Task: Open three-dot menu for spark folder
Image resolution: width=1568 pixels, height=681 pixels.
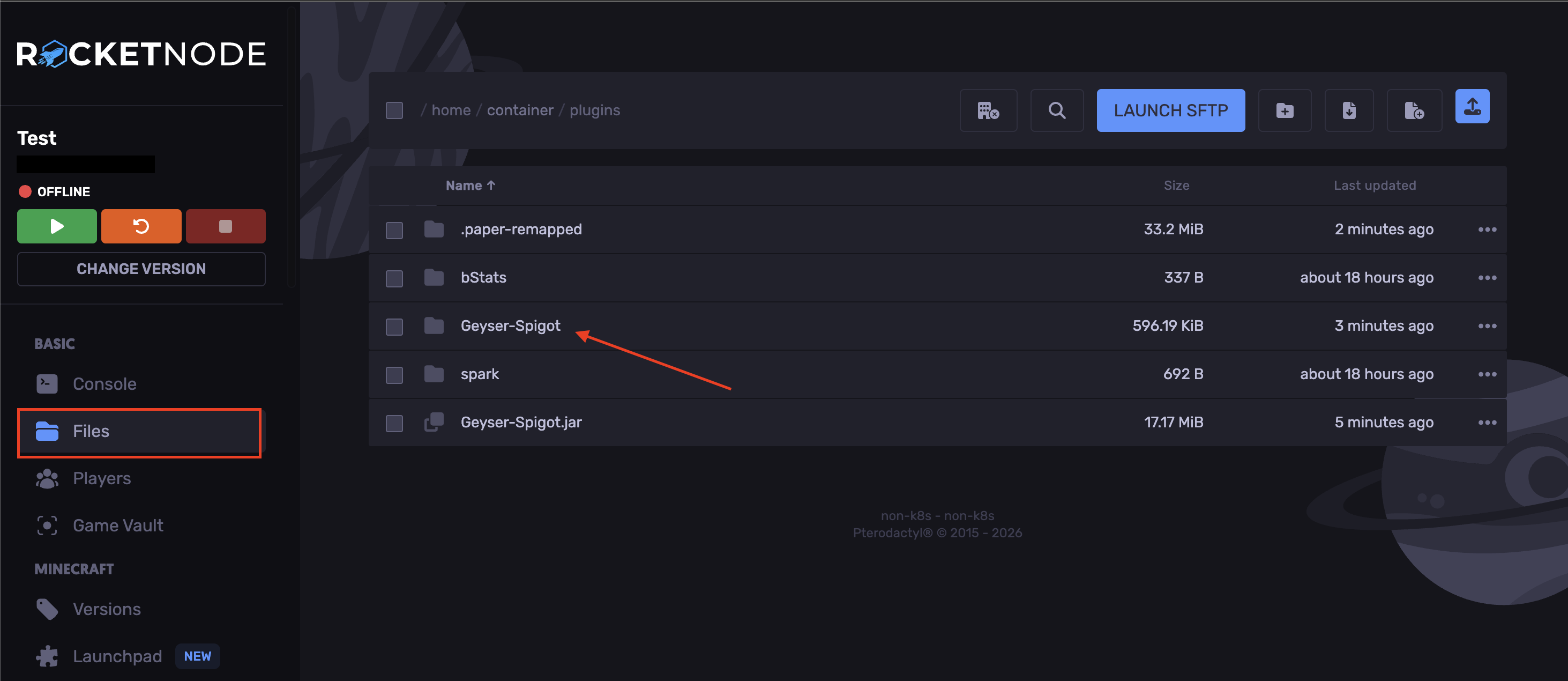Action: pyautogui.click(x=1487, y=374)
